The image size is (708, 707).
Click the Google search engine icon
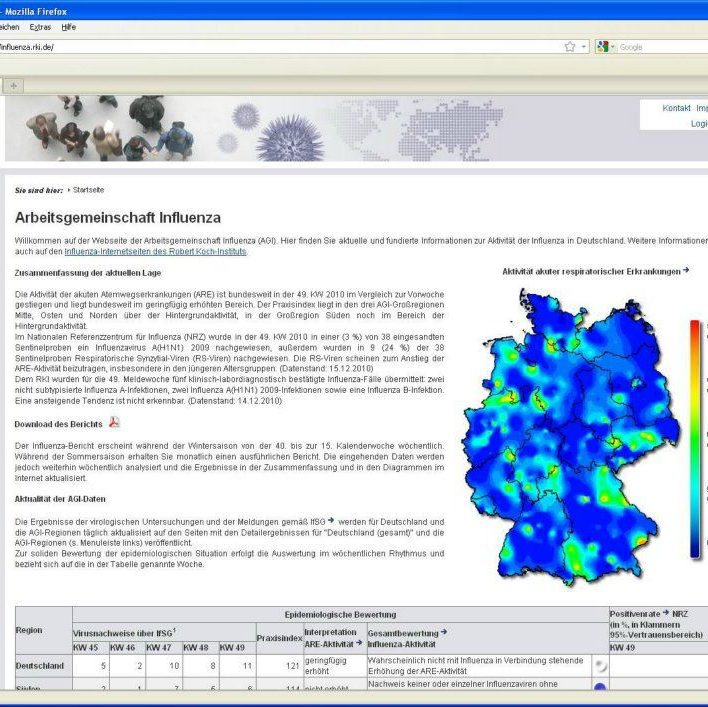(x=602, y=46)
